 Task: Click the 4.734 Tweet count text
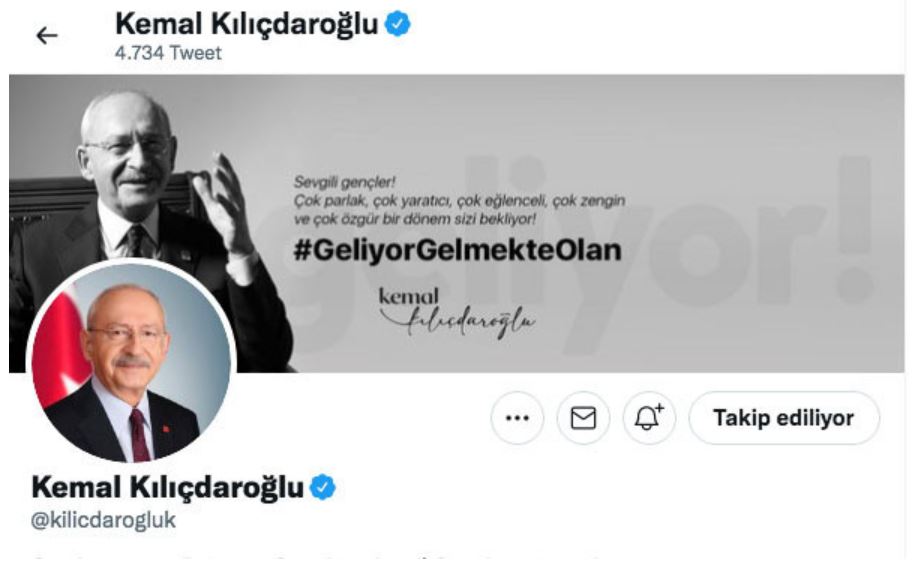pos(168,53)
